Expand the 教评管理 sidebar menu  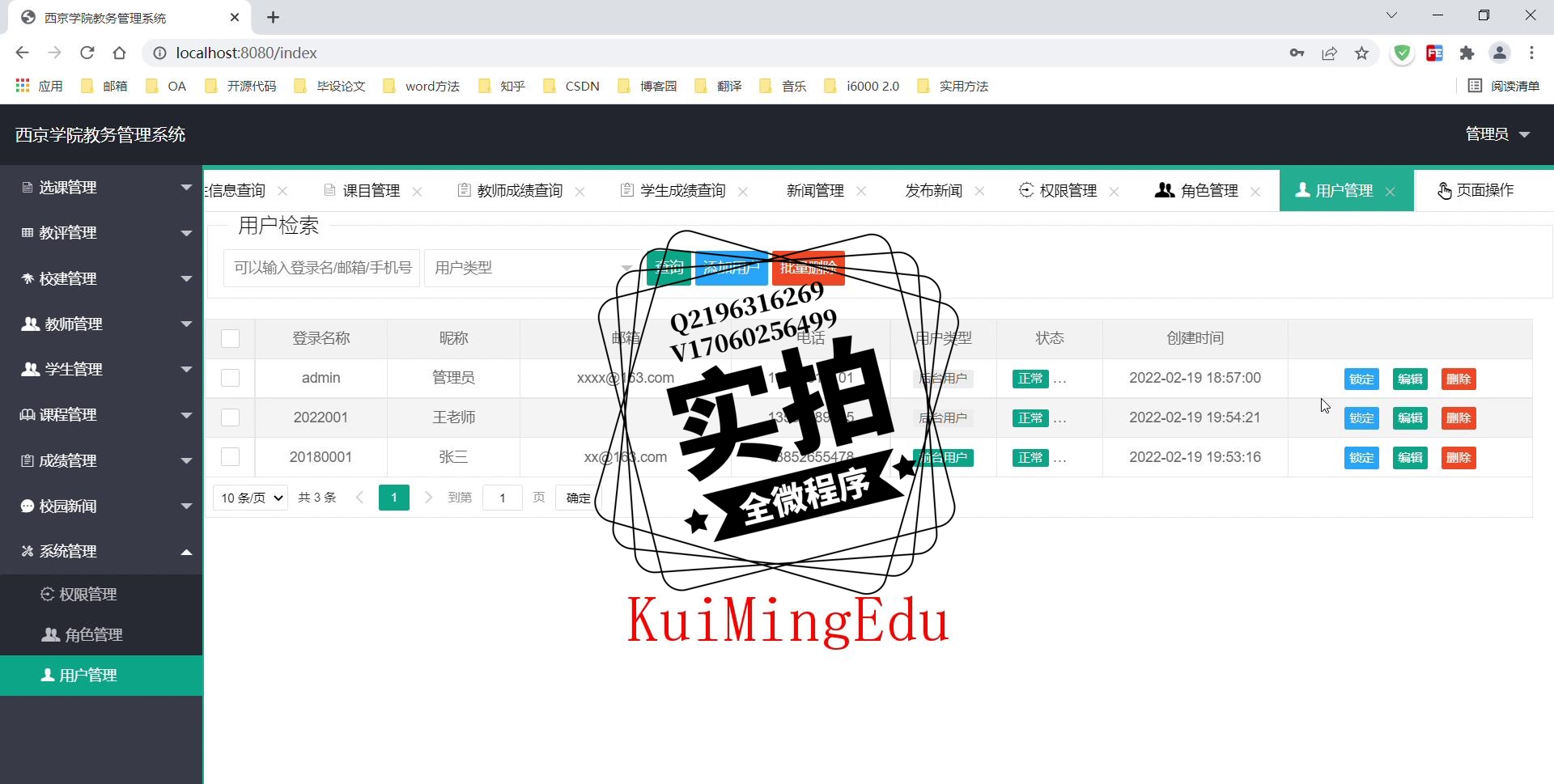point(101,233)
